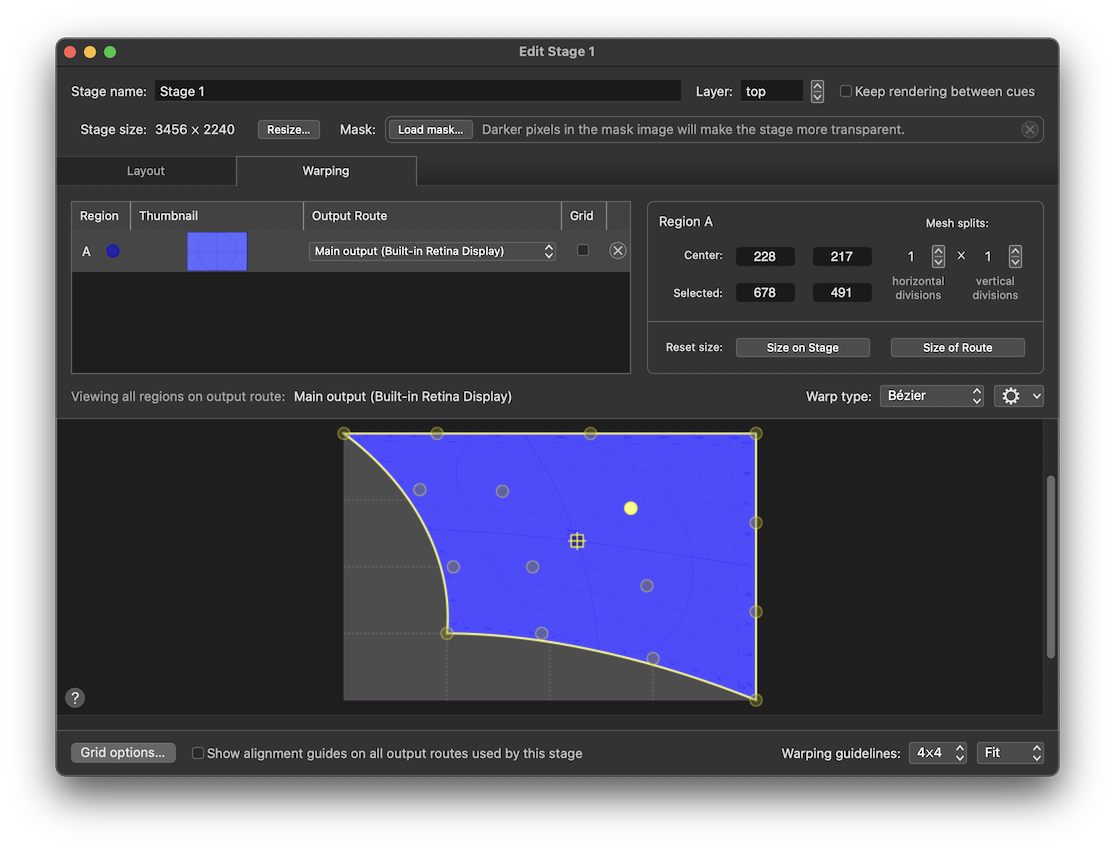The image size is (1115, 850).
Task: Open the Output Route dropdown for Region A
Action: pos(432,251)
